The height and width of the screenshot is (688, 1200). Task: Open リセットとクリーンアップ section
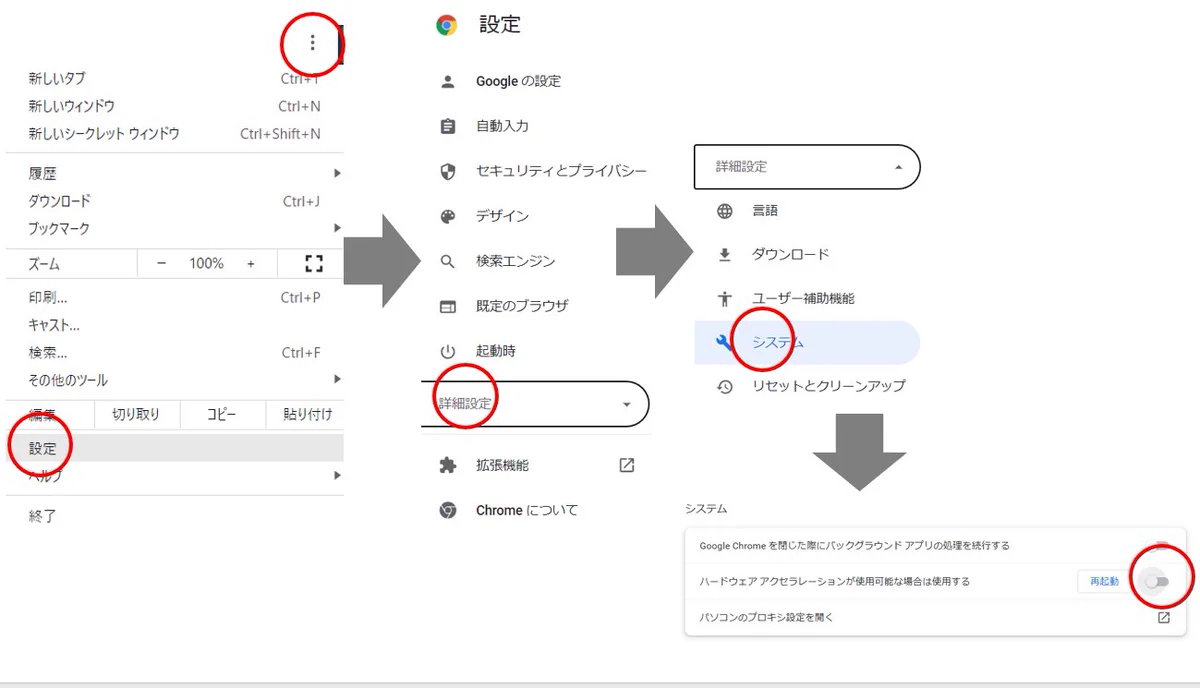coord(829,386)
